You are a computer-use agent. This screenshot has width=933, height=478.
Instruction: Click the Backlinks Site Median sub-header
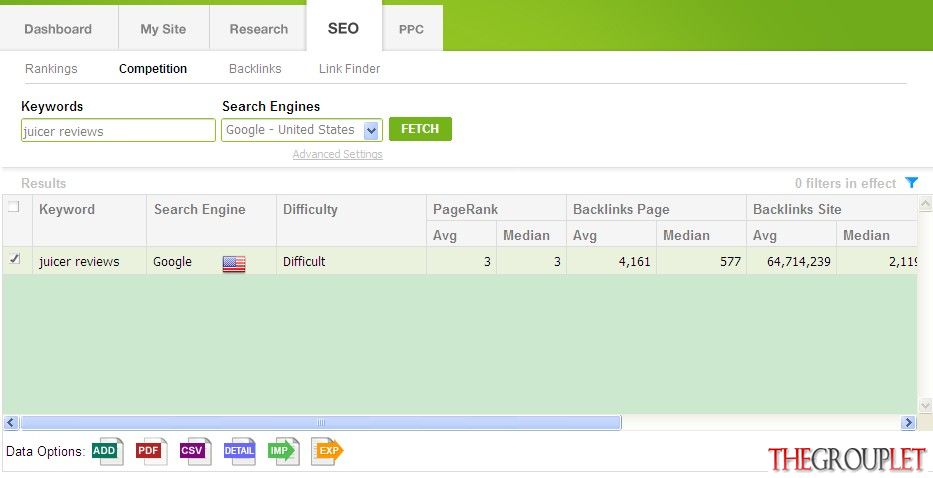tap(877, 235)
